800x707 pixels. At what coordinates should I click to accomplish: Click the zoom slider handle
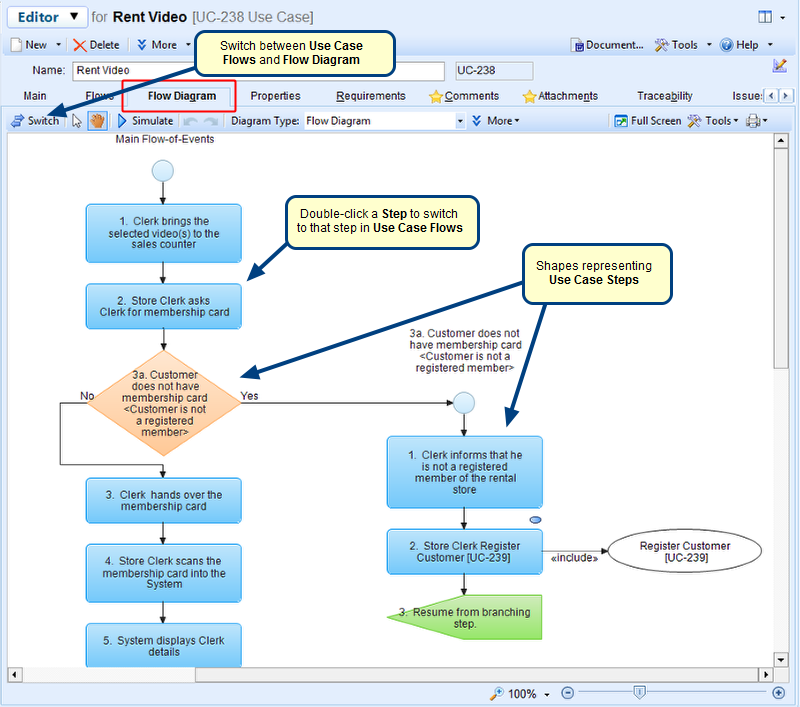pos(639,693)
